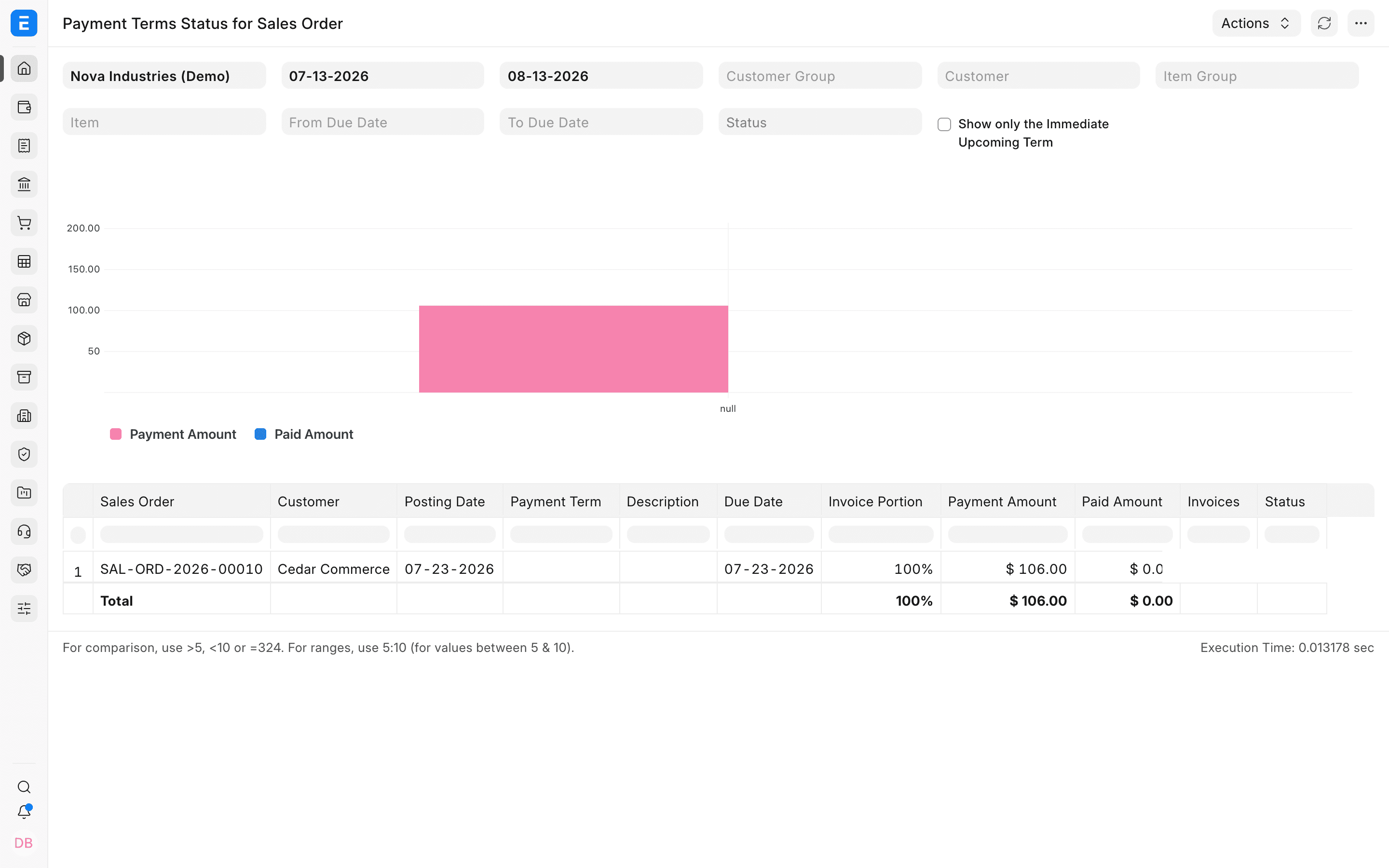Open the shield check icon in sidebar
The height and width of the screenshot is (868, 1389).
[24, 454]
